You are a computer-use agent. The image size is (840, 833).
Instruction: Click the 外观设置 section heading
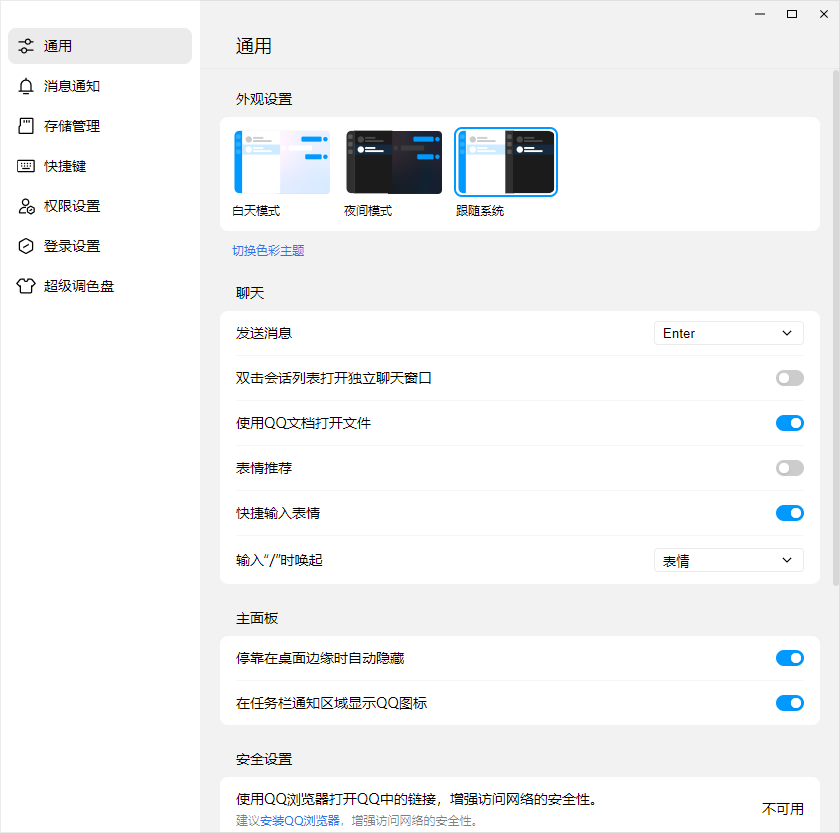264,99
